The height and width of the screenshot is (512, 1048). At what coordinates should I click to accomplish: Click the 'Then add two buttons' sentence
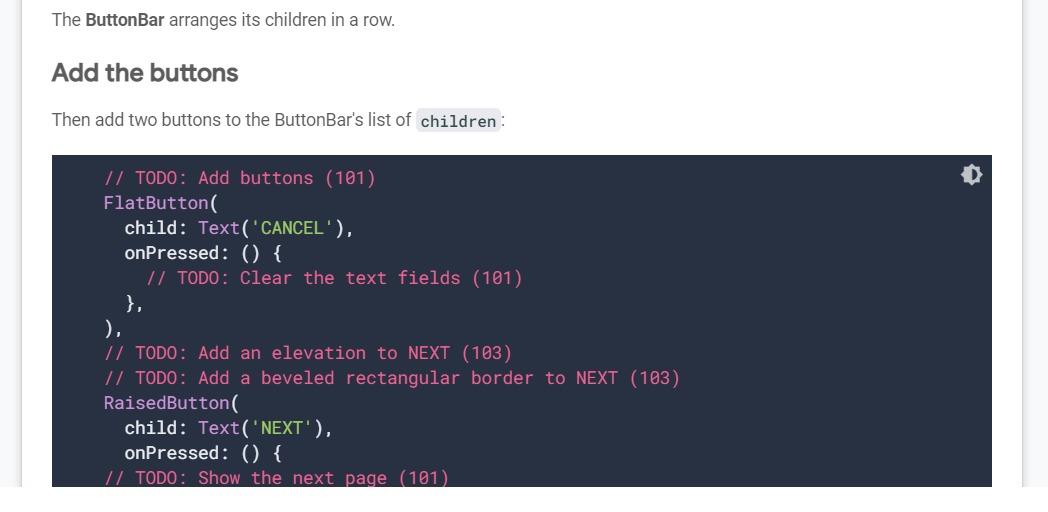tap(279, 120)
